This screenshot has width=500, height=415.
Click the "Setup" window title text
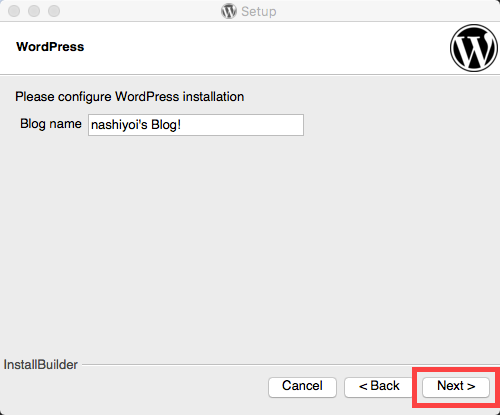coord(259,12)
